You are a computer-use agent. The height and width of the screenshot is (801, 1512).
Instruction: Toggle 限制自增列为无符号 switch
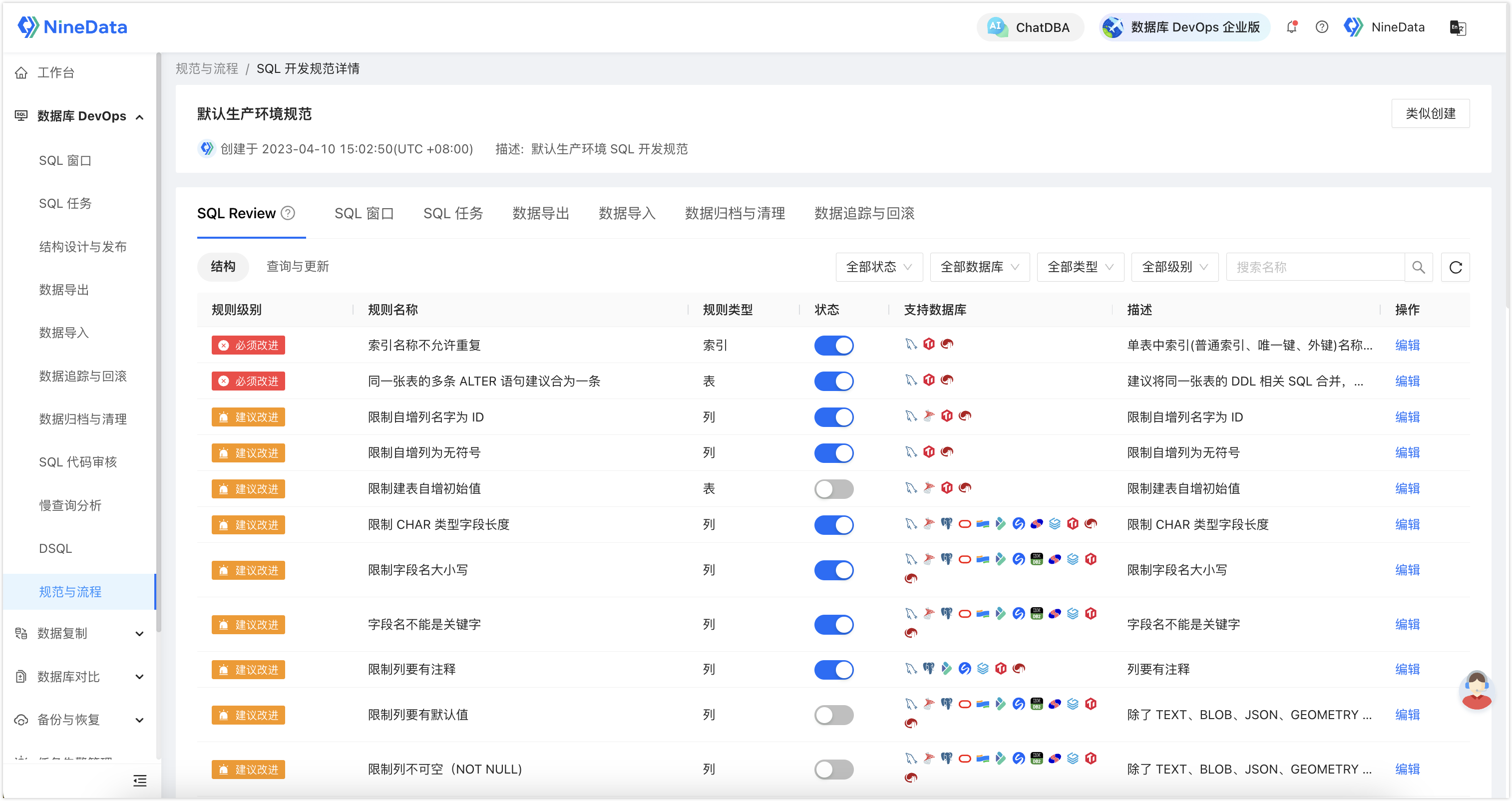pos(833,453)
